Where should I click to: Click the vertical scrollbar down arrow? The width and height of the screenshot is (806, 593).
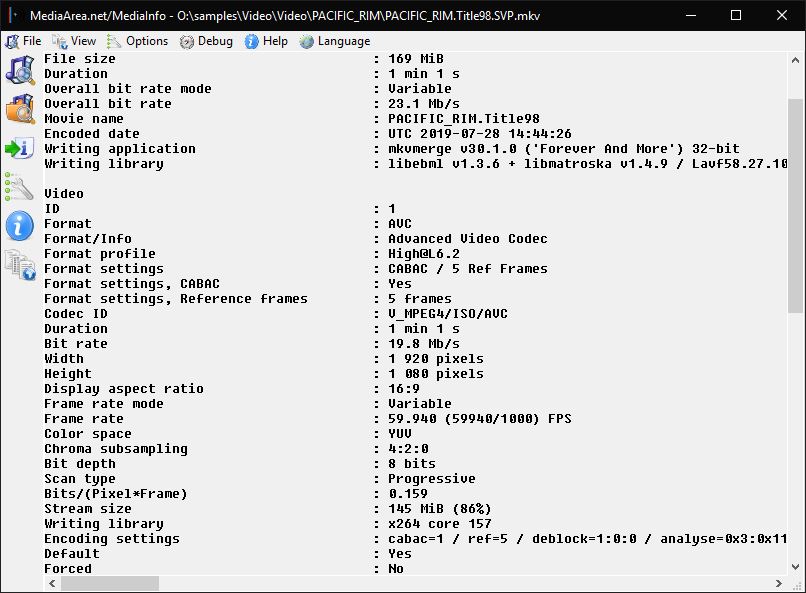(795, 567)
